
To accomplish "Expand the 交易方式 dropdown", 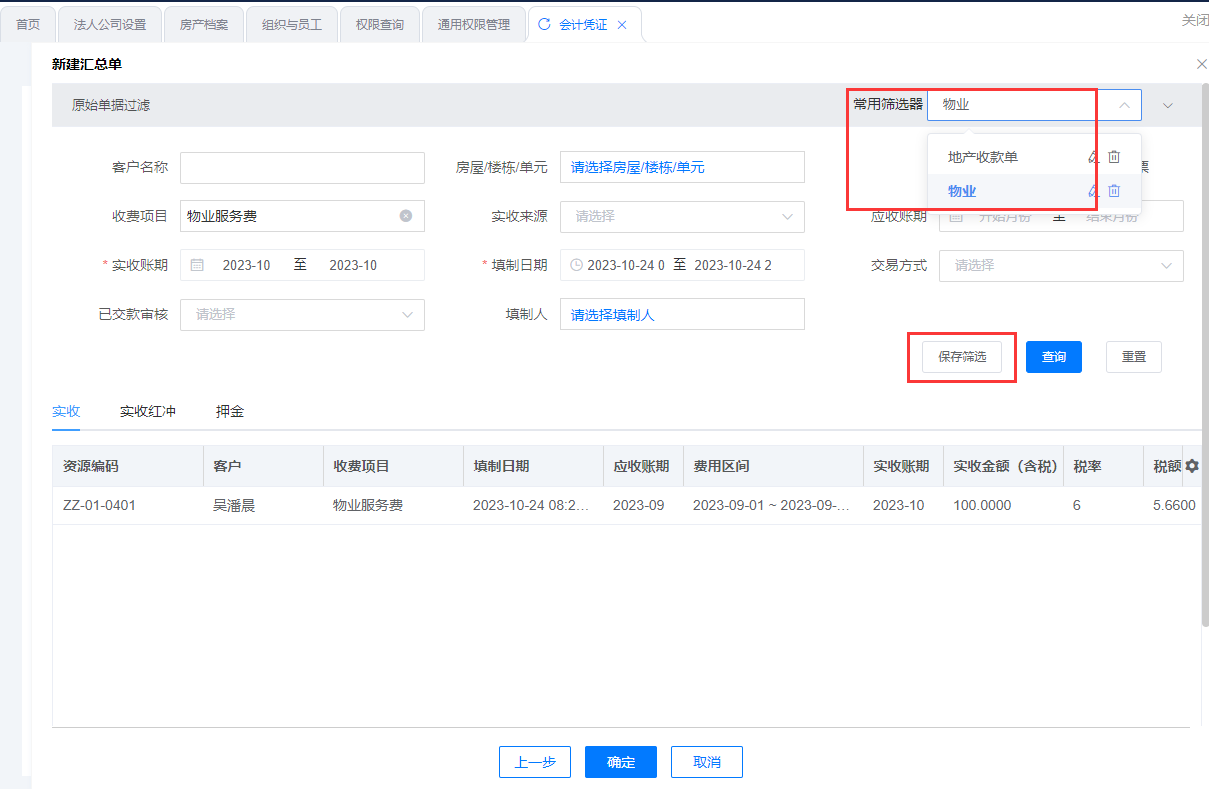I will (x=1061, y=265).
